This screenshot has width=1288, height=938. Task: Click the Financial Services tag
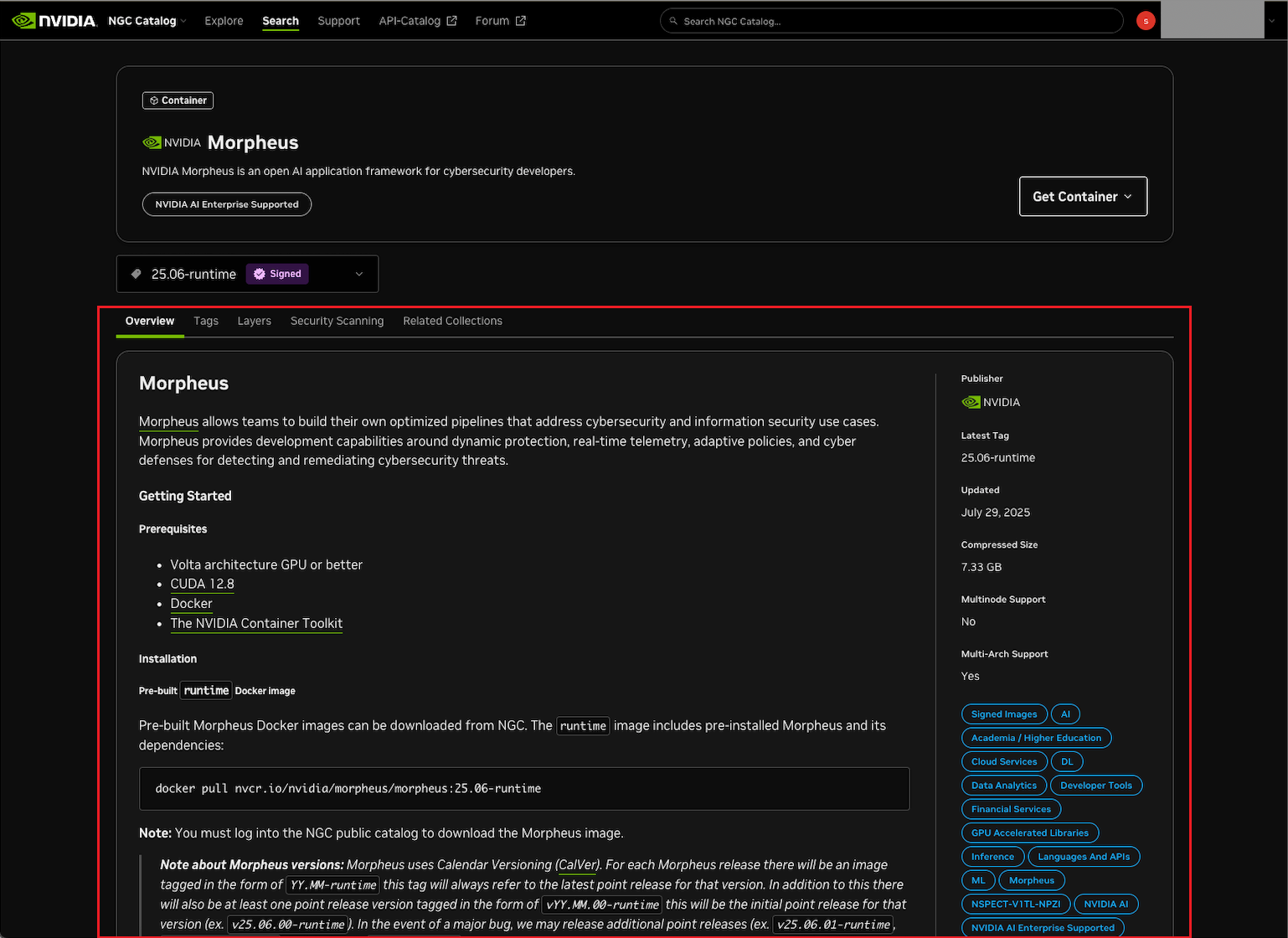point(1011,809)
